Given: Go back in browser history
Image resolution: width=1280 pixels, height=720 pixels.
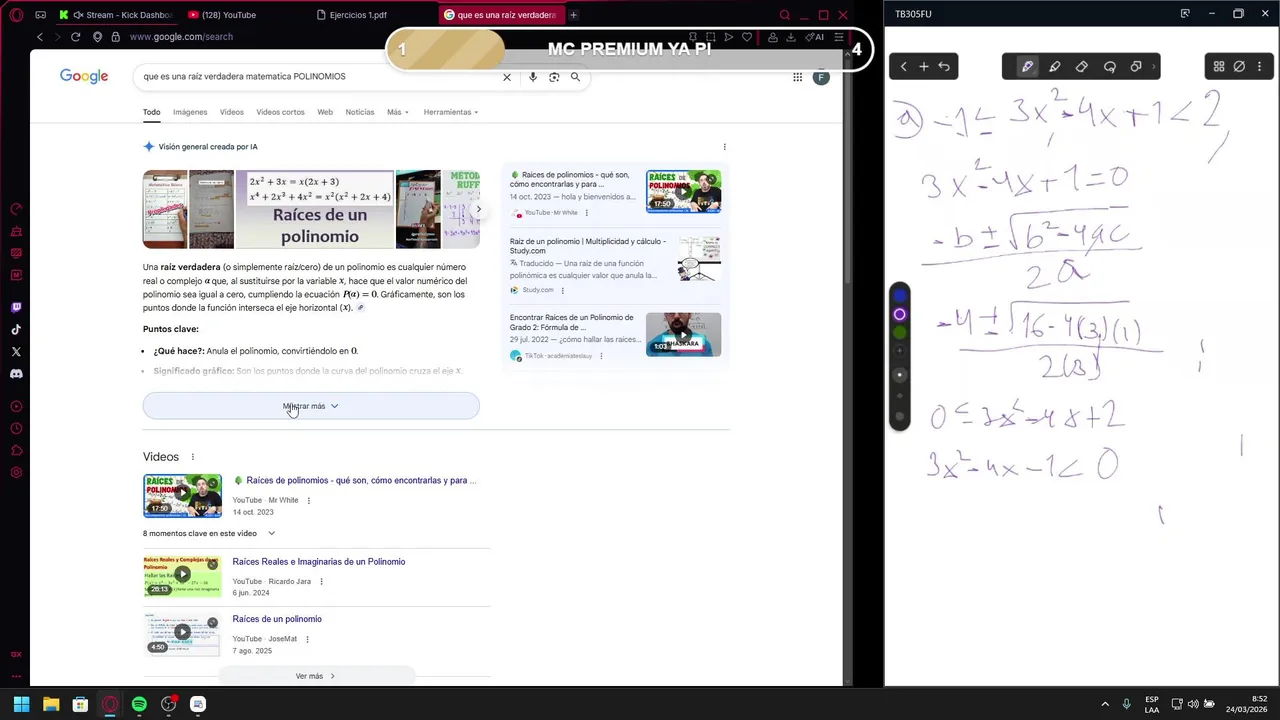Looking at the screenshot, I should tap(40, 37).
